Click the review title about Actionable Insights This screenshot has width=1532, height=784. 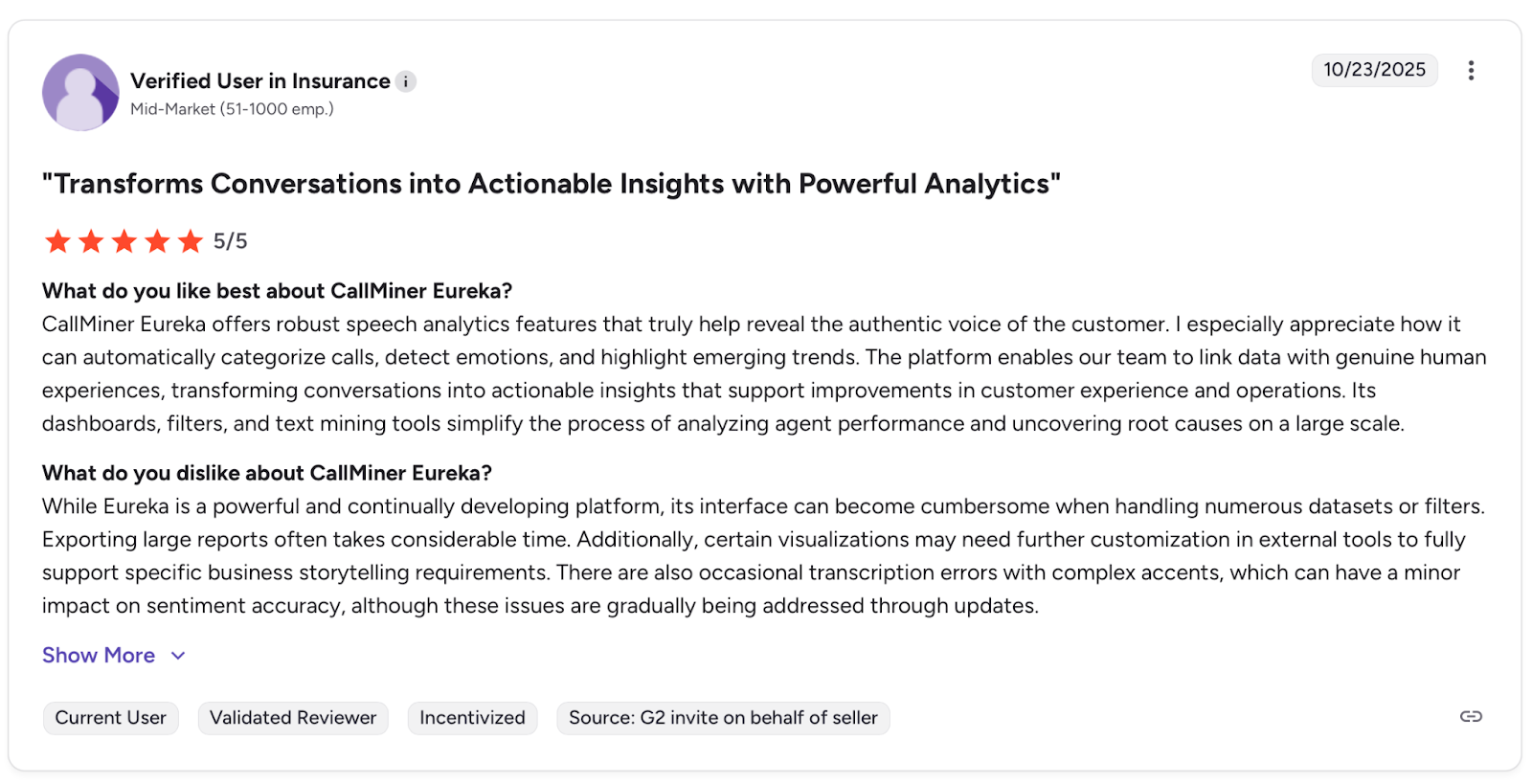552,184
